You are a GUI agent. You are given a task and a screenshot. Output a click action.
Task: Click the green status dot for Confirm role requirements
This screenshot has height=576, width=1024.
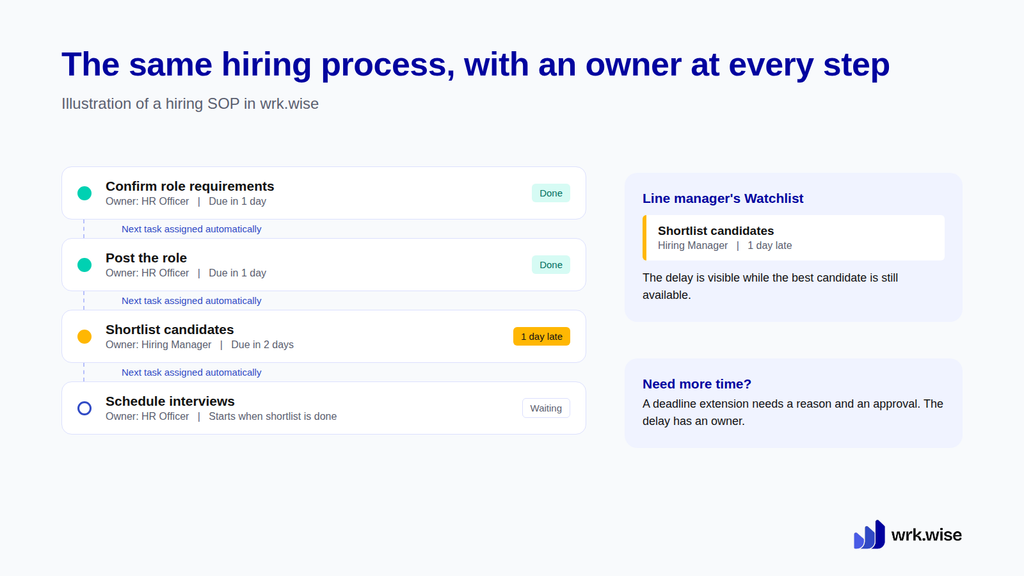(84, 193)
